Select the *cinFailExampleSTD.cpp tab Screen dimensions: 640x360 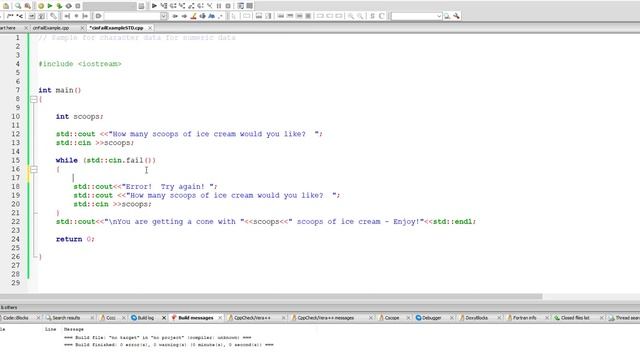116,28
